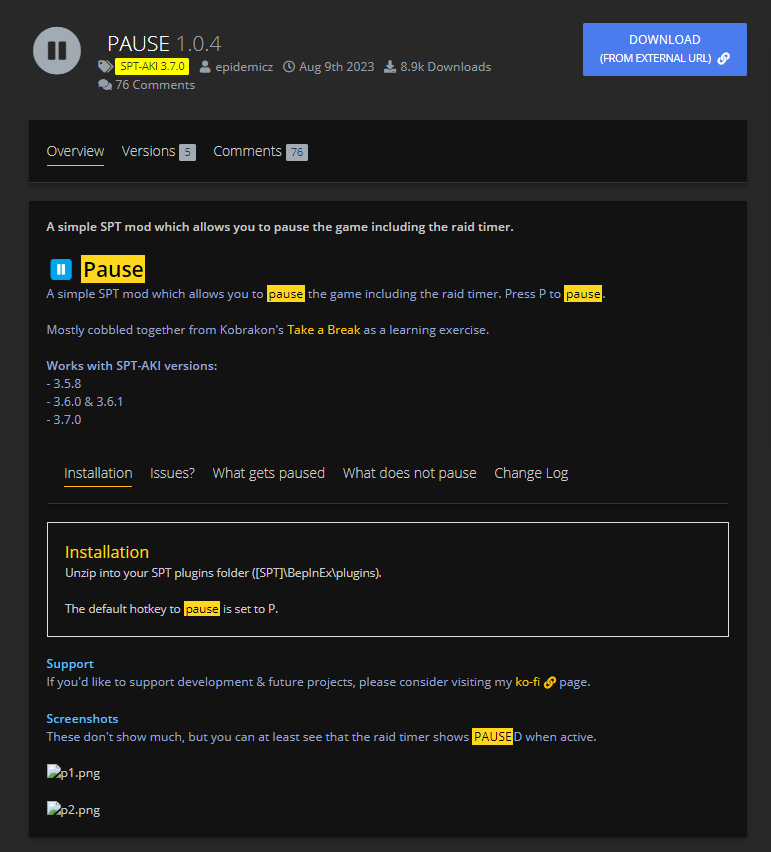Click the SPT-AKI 3.7.0 version tag

[152, 67]
